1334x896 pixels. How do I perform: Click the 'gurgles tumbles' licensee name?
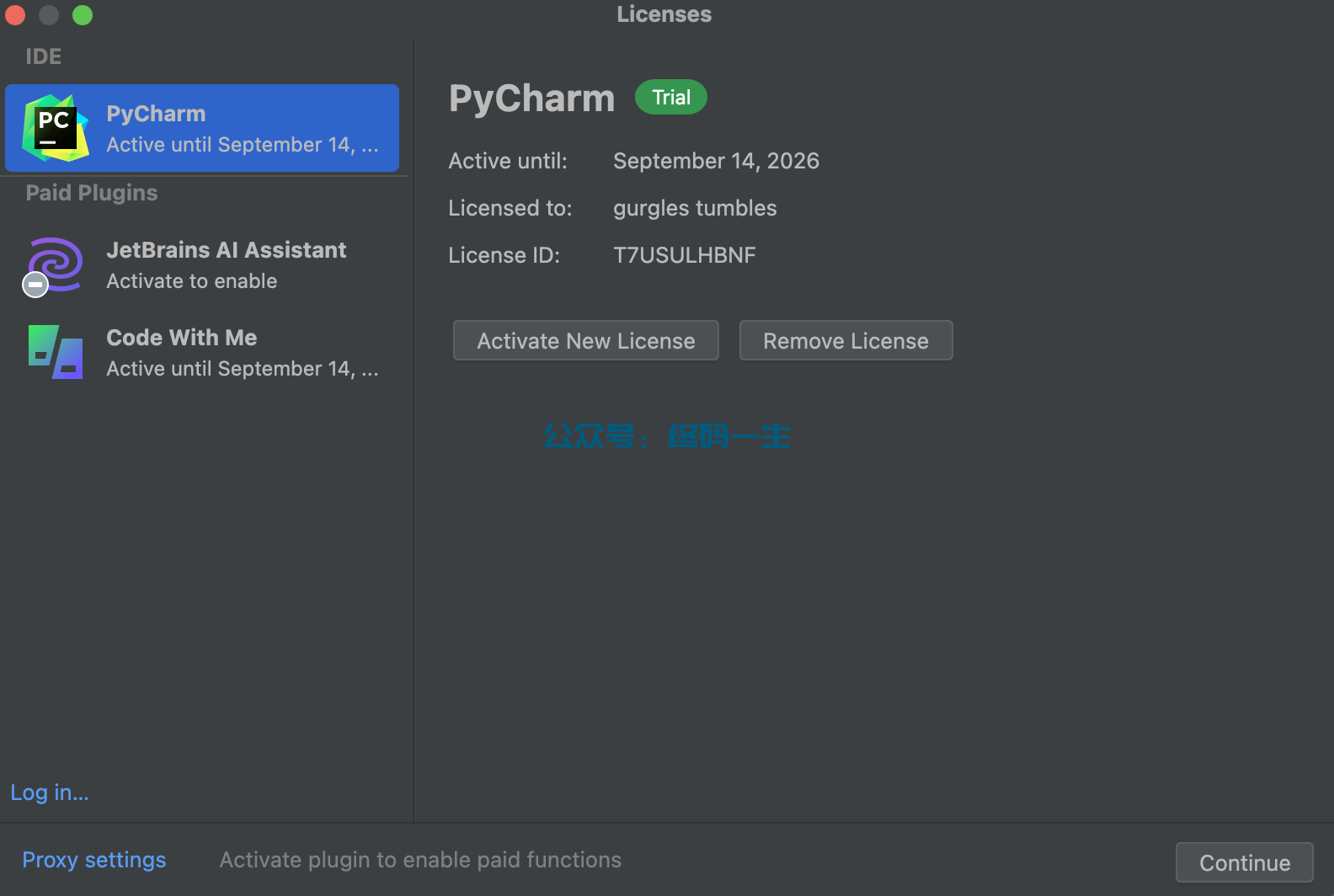click(695, 208)
